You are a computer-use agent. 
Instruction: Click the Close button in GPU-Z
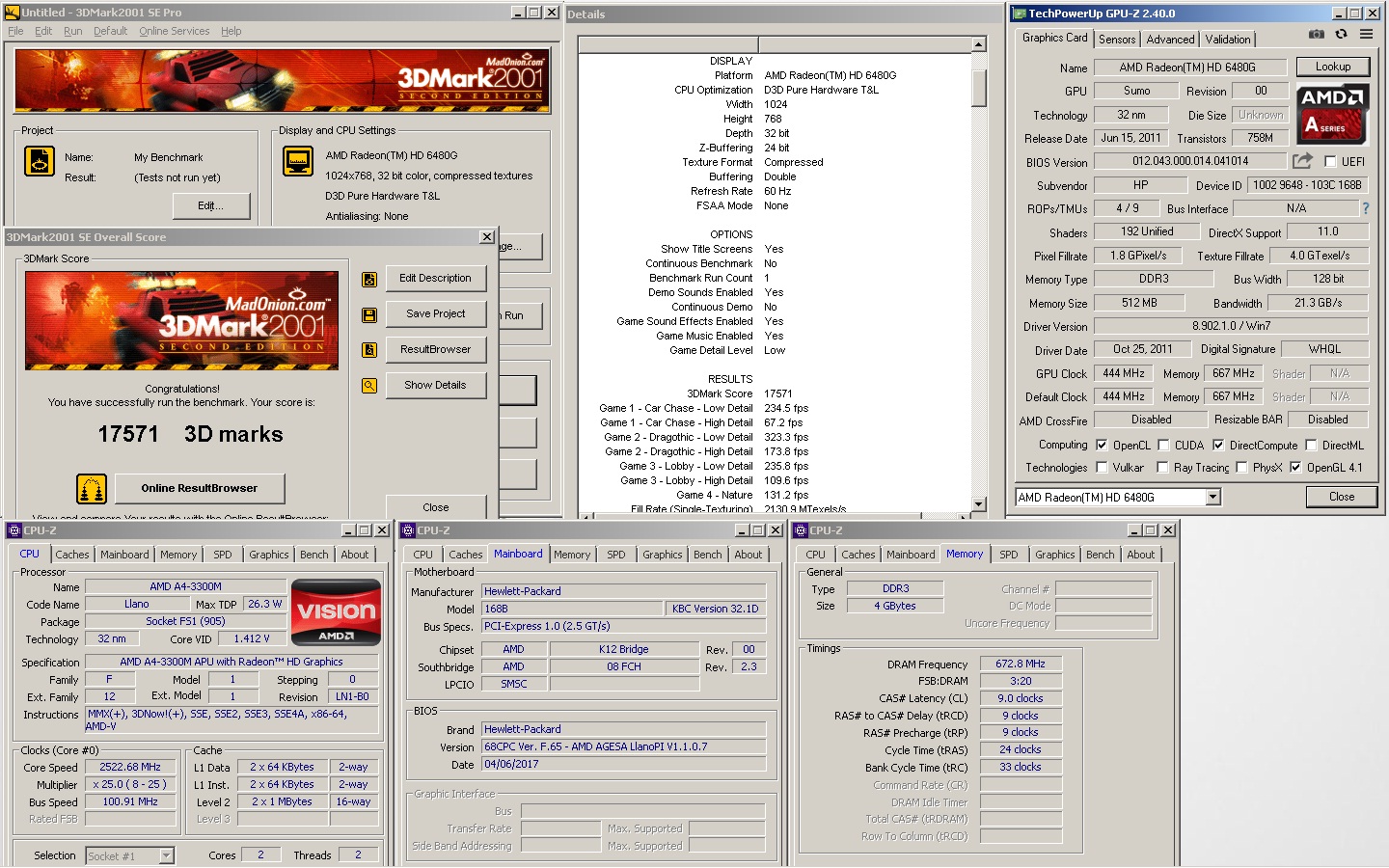tap(1341, 498)
